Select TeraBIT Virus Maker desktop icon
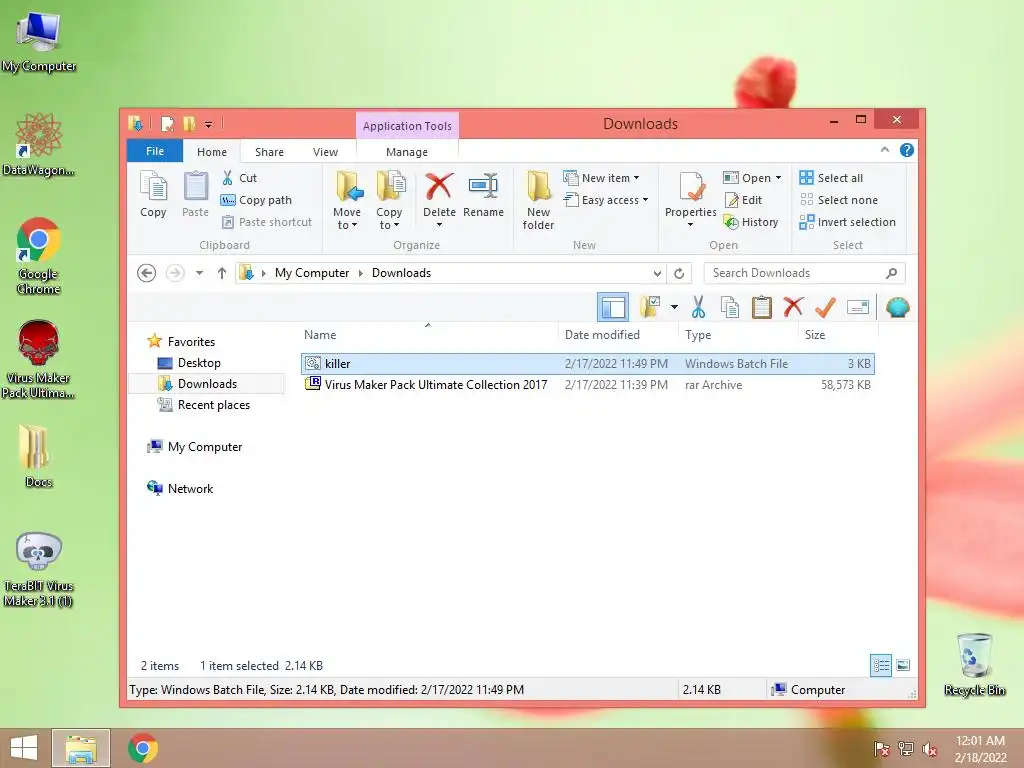The height and width of the screenshot is (768, 1024). [39, 569]
